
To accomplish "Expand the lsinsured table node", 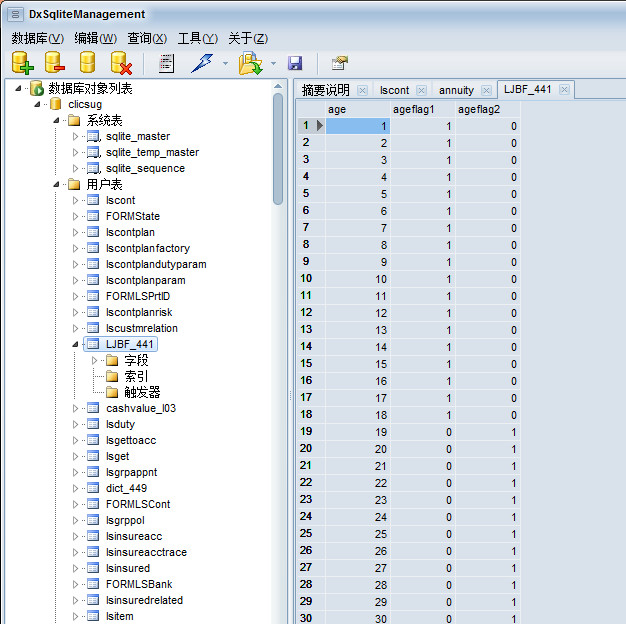I will click(x=75, y=568).
